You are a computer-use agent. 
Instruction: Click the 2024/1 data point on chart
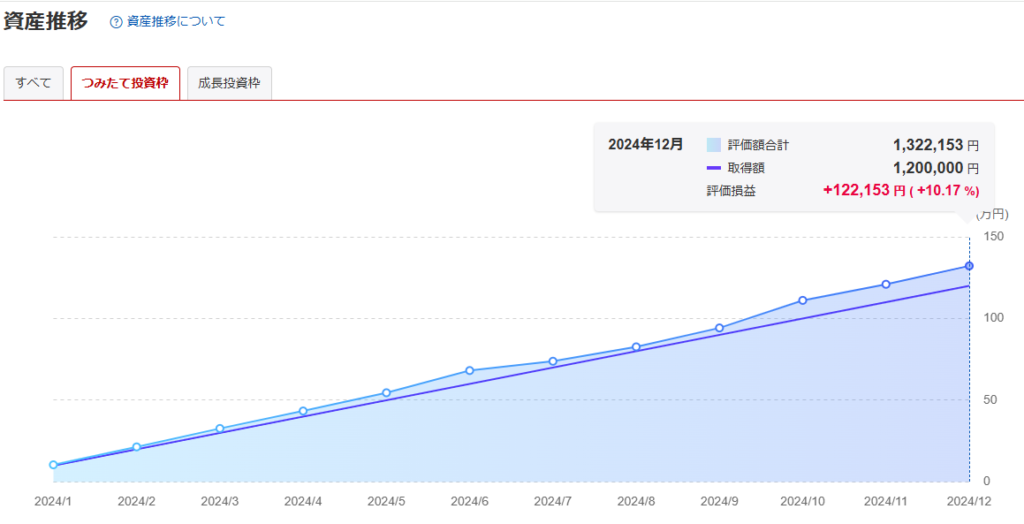coord(53,465)
